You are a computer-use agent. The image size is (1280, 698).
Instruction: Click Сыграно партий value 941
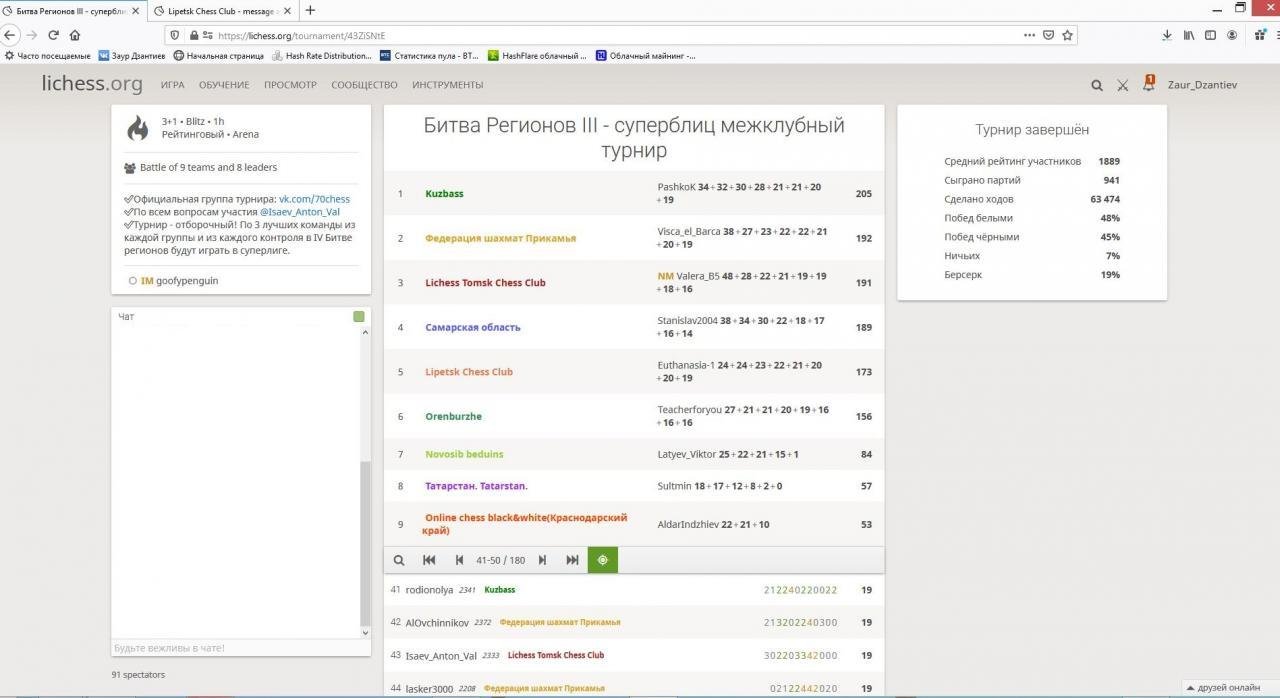click(1111, 180)
